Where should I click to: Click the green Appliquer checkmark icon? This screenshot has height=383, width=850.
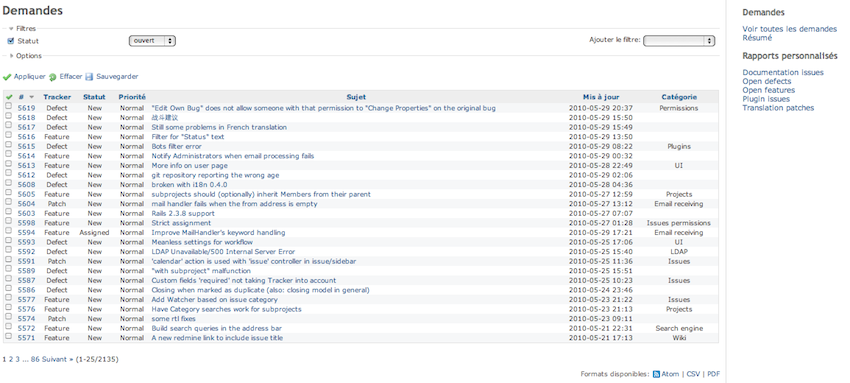click(x=7, y=77)
